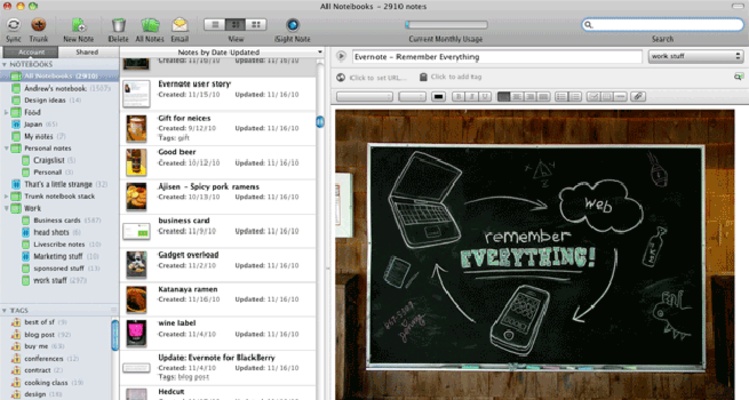Screen dimensions: 749x400
Task: Click the note title field
Action: tap(497, 56)
